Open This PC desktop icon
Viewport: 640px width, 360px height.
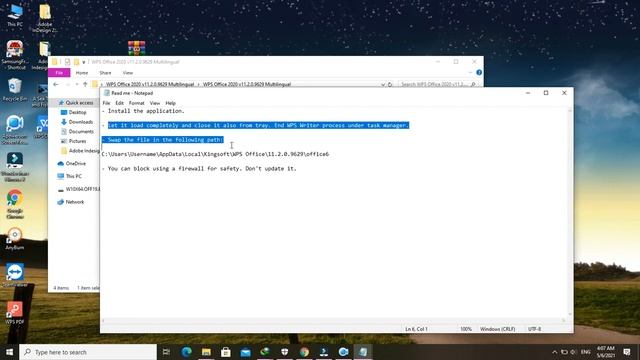click(x=15, y=15)
